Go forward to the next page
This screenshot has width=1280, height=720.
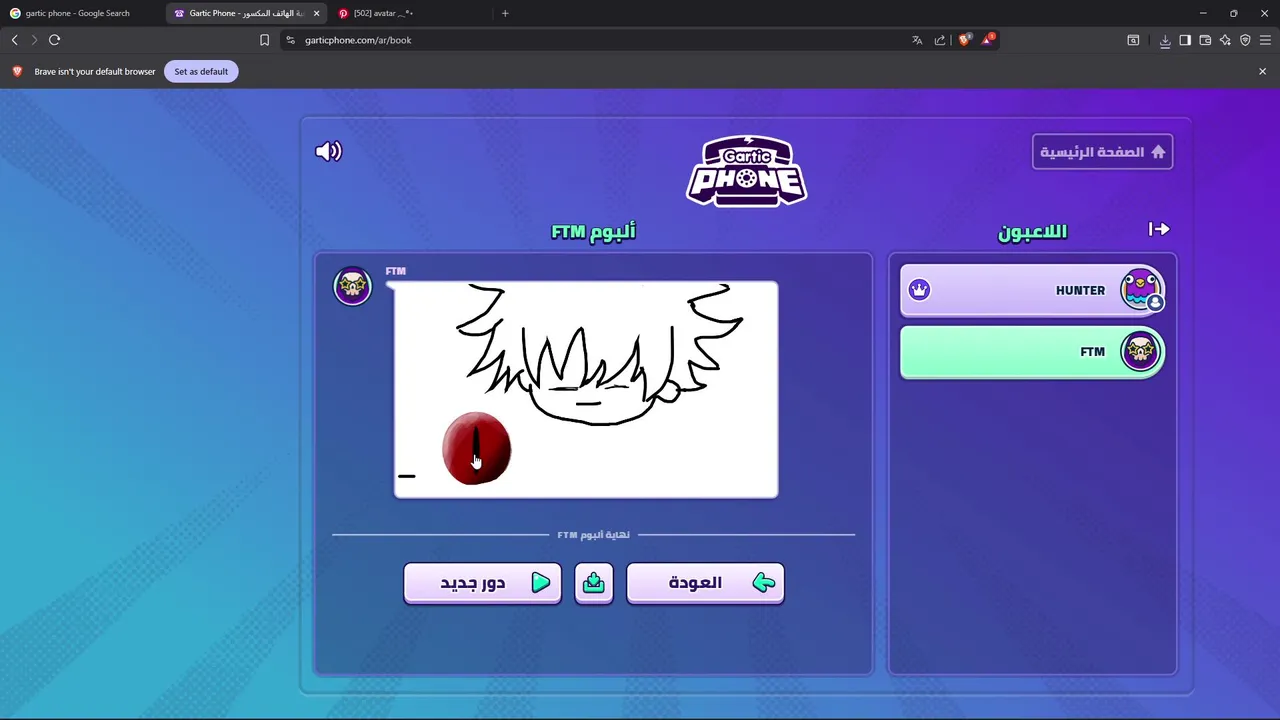(x=34, y=40)
